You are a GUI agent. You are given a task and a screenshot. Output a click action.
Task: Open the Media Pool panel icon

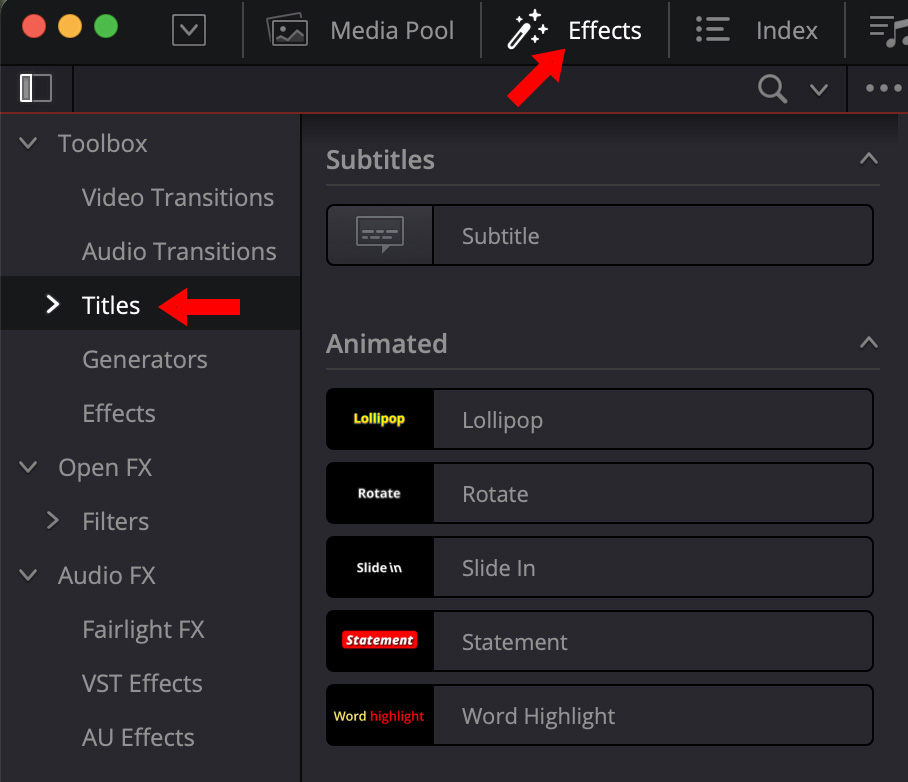(x=288, y=30)
